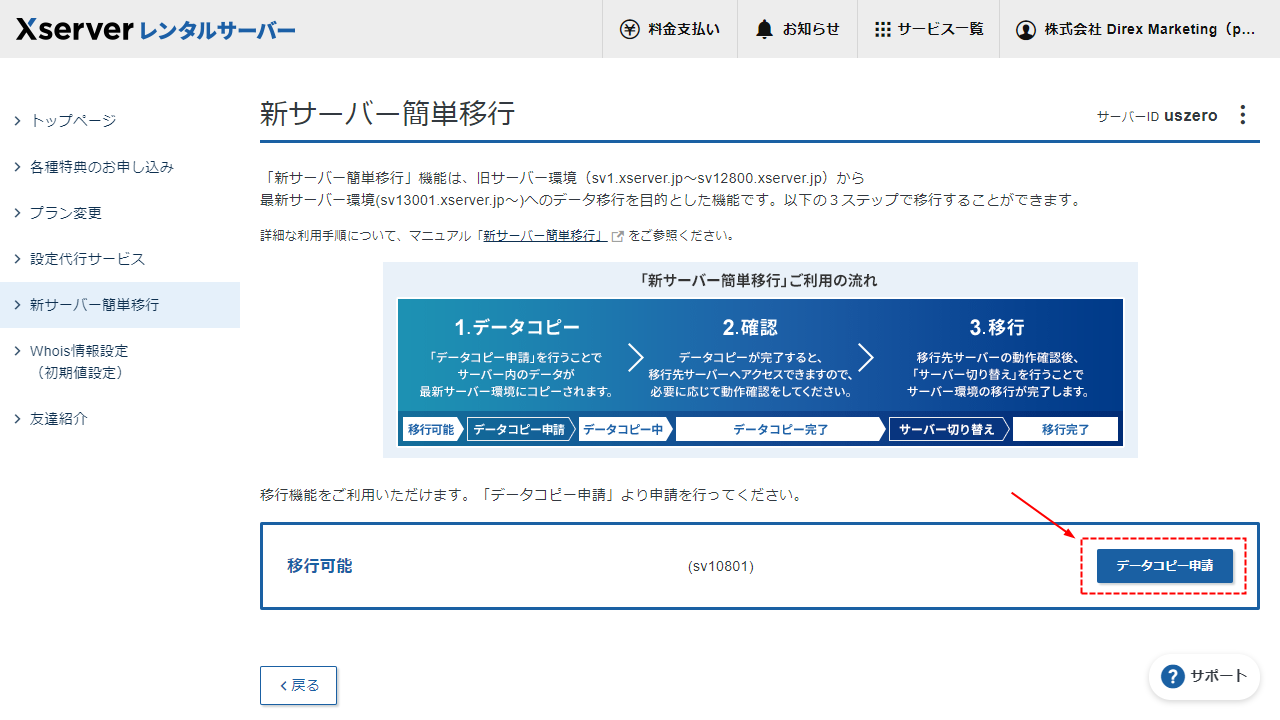Click the 戻る back button

tap(298, 685)
